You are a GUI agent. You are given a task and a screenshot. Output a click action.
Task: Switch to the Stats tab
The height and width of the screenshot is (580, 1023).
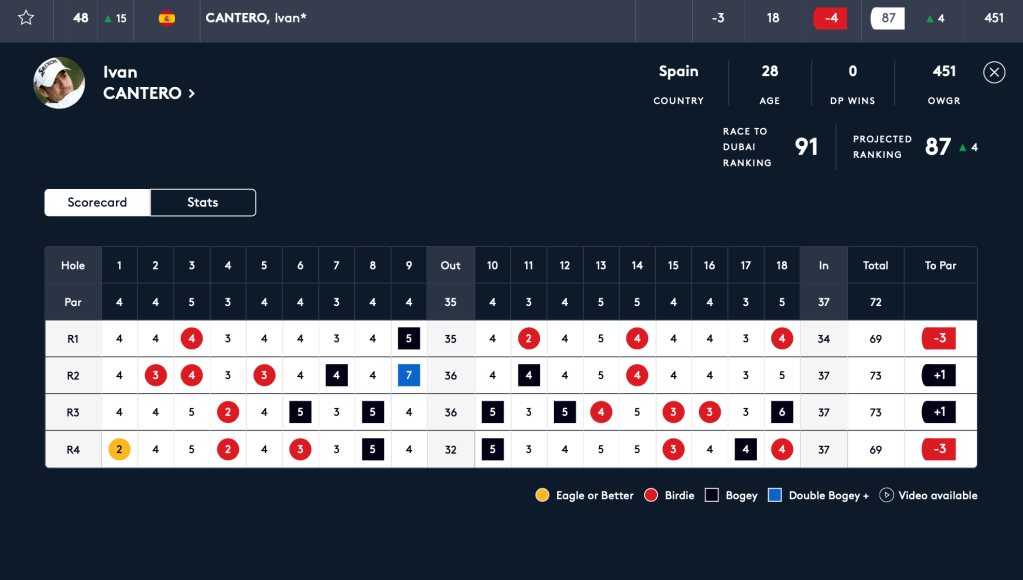tap(203, 202)
